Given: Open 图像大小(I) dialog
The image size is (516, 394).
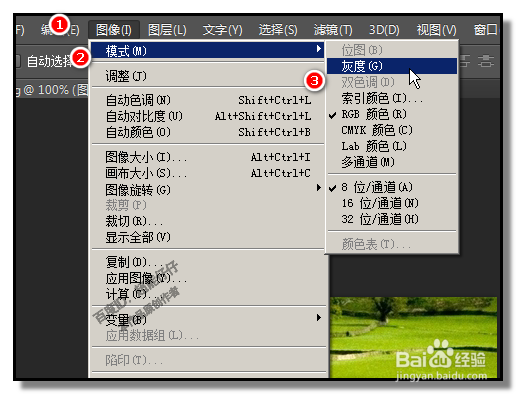Looking at the screenshot, I should [x=208, y=157].
